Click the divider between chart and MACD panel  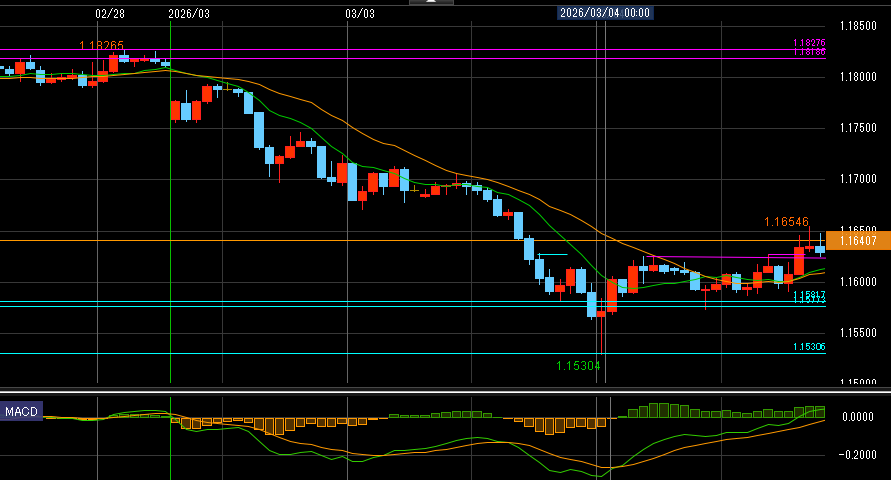point(445,389)
